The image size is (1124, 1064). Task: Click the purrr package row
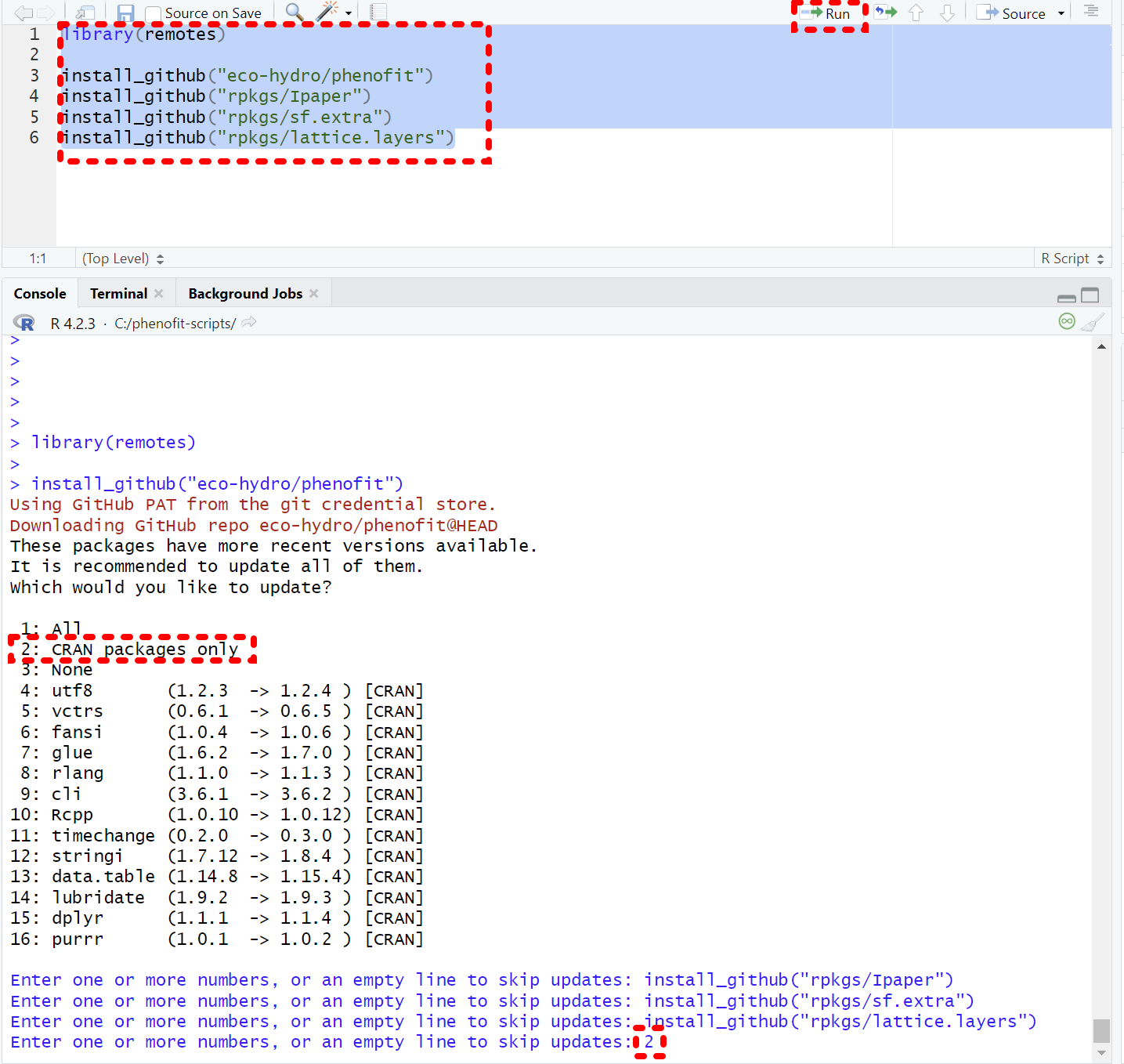pyautogui.click(x=217, y=939)
